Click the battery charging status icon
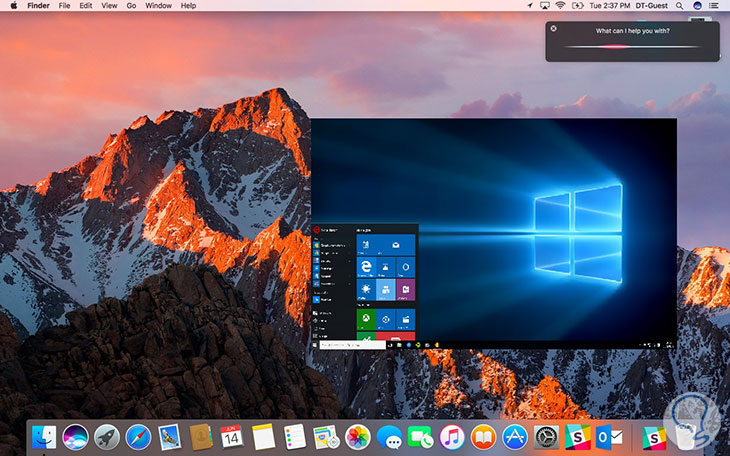 (578, 6)
